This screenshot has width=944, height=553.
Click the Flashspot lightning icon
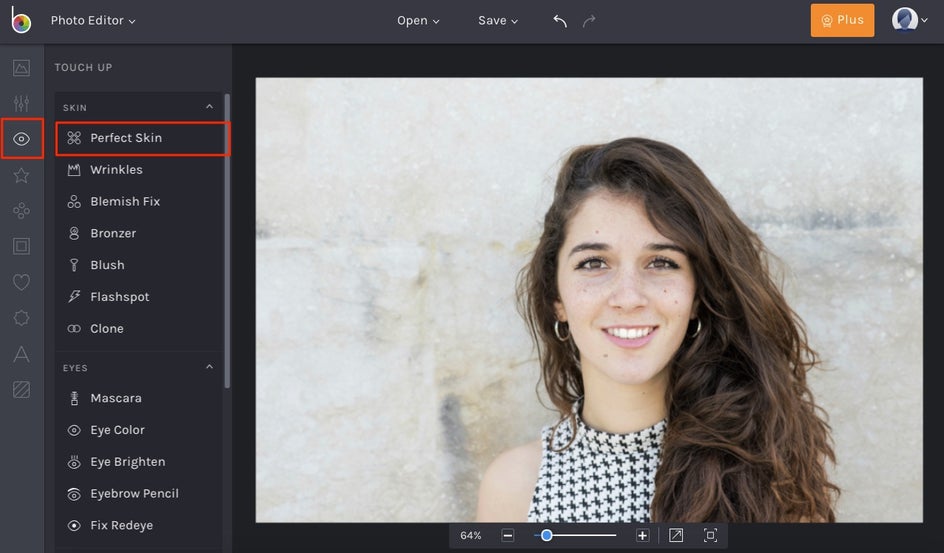[x=74, y=297]
